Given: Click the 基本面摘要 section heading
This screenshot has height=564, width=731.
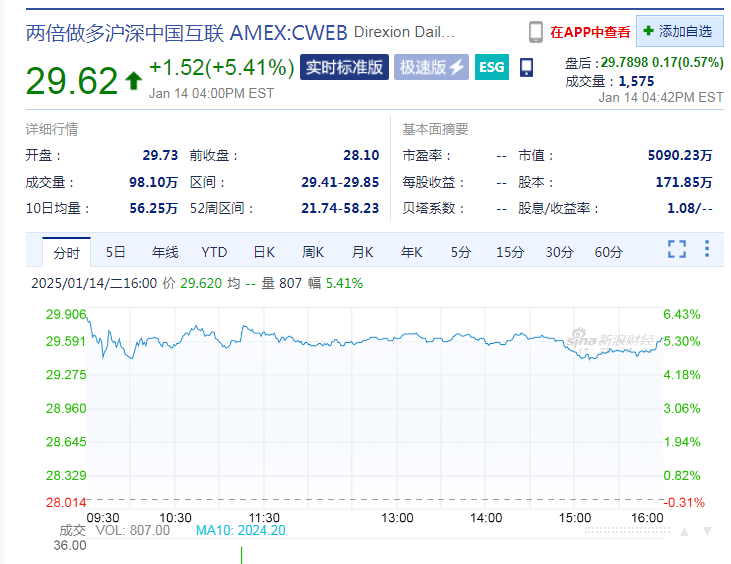Looking at the screenshot, I should coord(435,129).
